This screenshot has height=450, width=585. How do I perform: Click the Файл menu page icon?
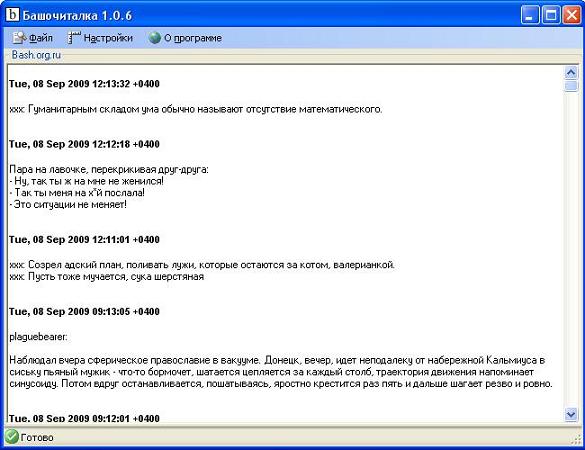pos(19,38)
